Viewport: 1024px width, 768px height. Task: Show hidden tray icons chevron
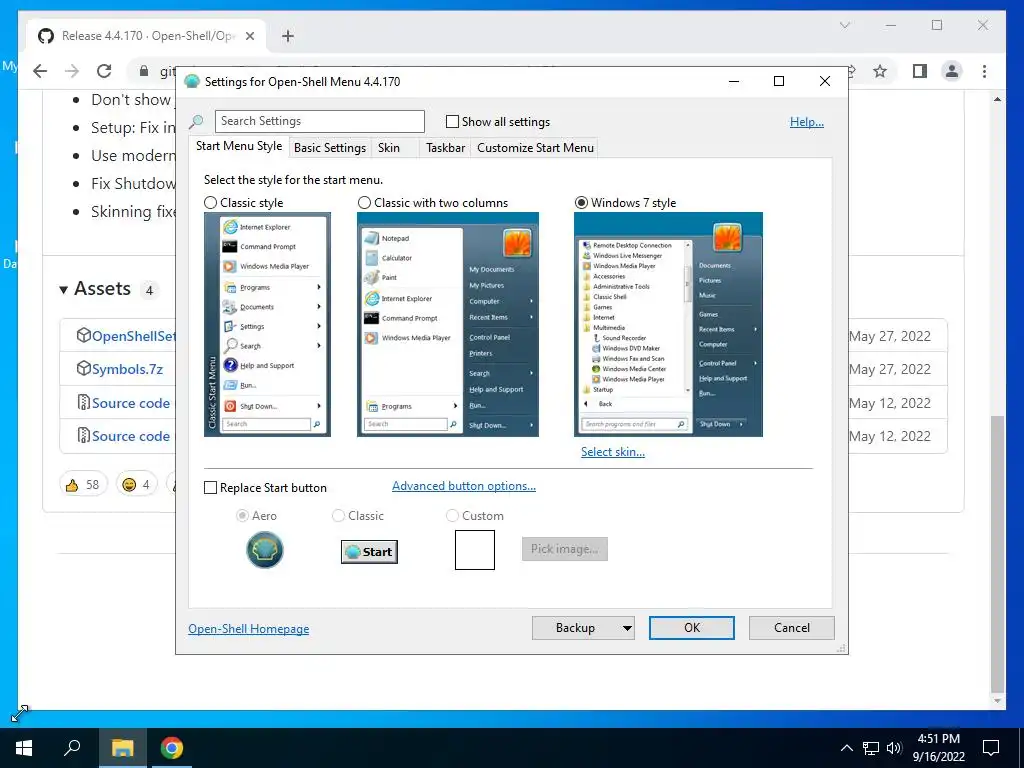pyautogui.click(x=846, y=748)
